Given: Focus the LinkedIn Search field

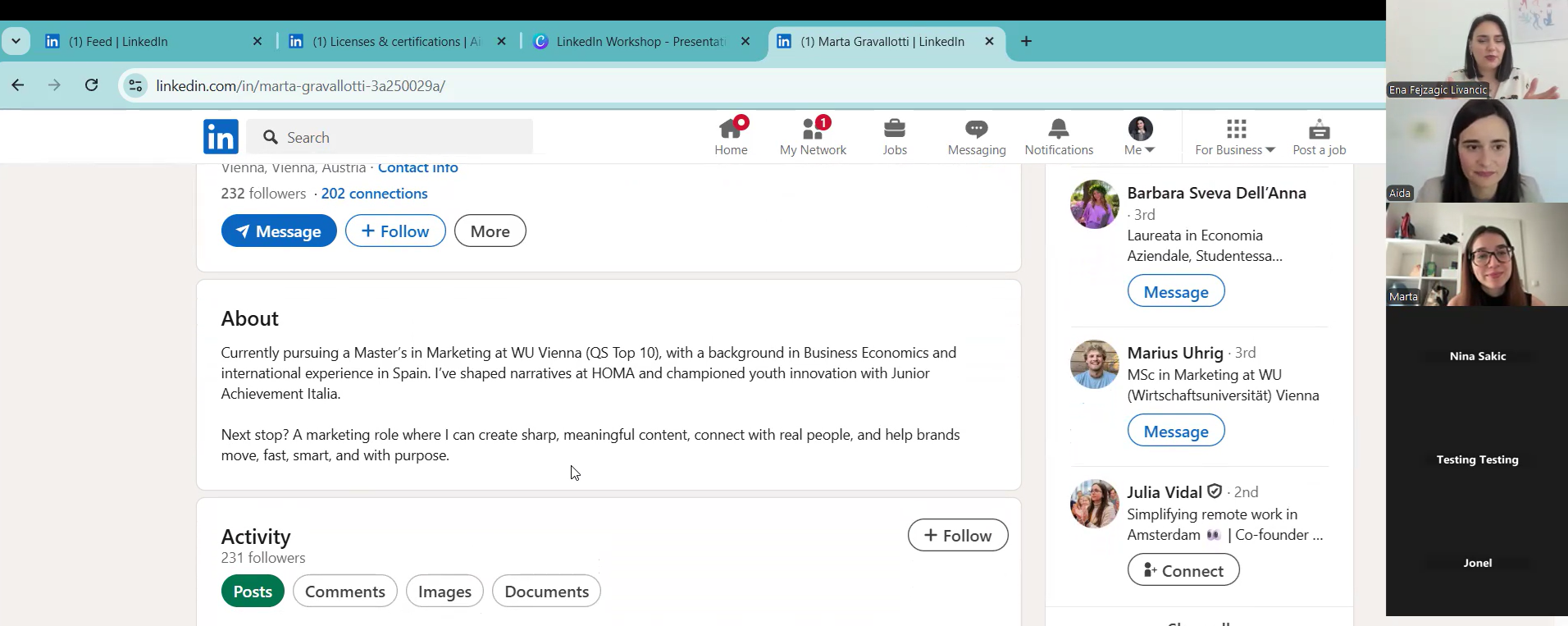Looking at the screenshot, I should click(390, 137).
